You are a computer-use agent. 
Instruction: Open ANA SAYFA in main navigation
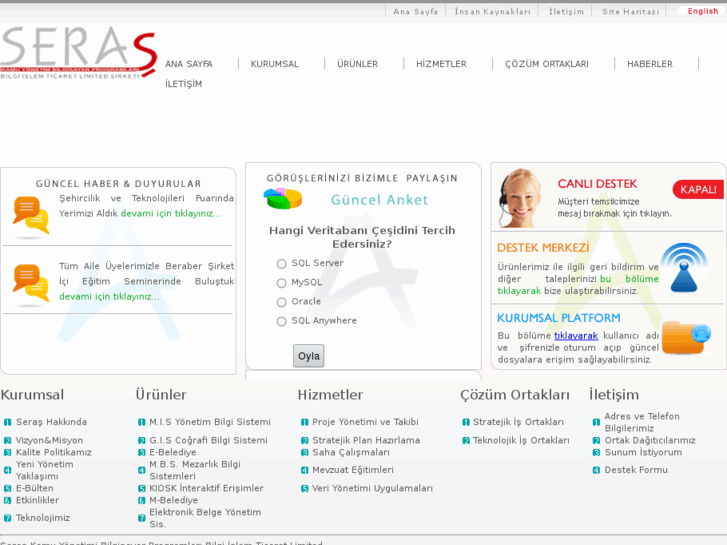(189, 64)
